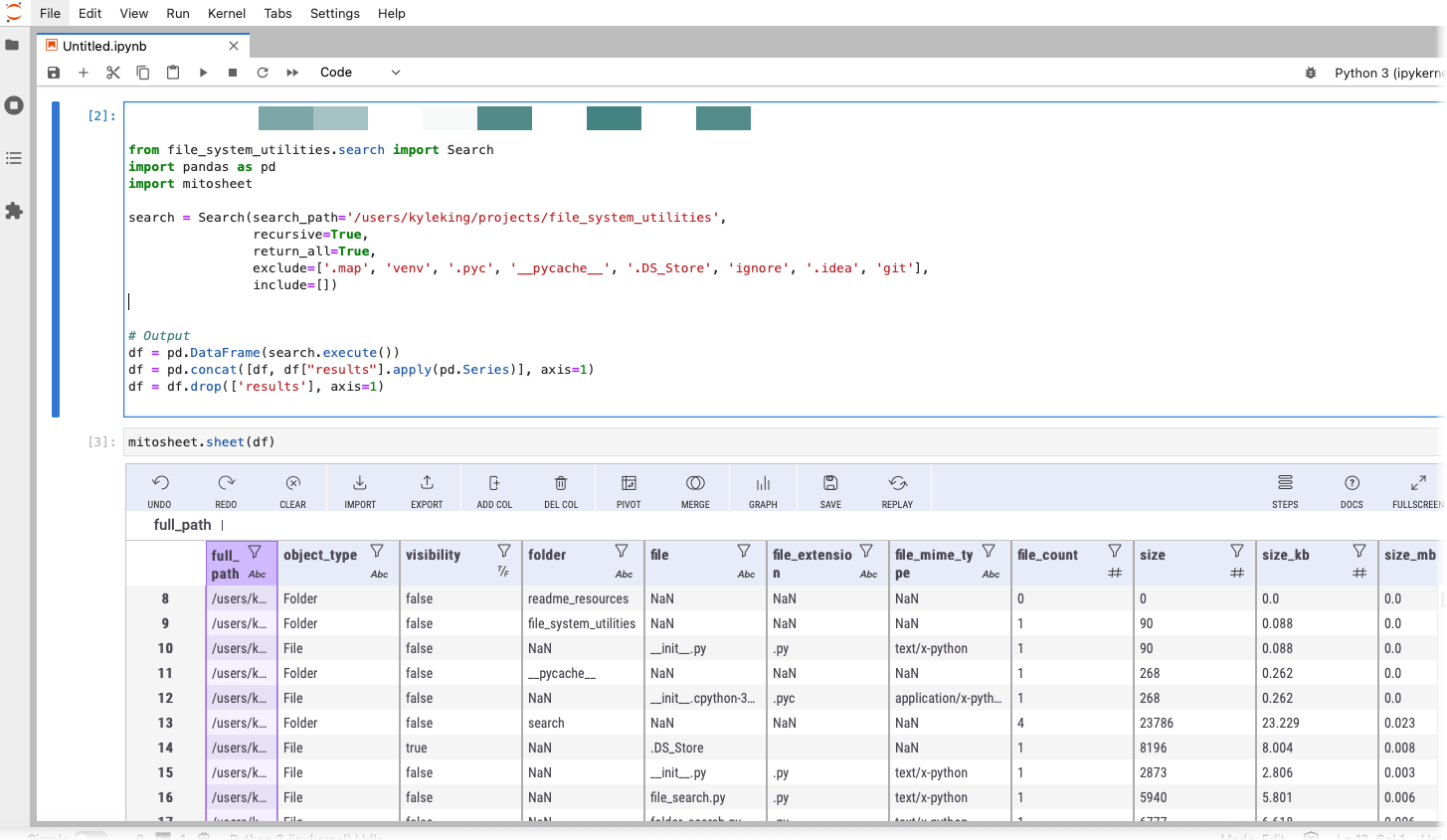1447x840 pixels.
Task: Paste cell from clipboard icon
Action: click(x=173, y=73)
